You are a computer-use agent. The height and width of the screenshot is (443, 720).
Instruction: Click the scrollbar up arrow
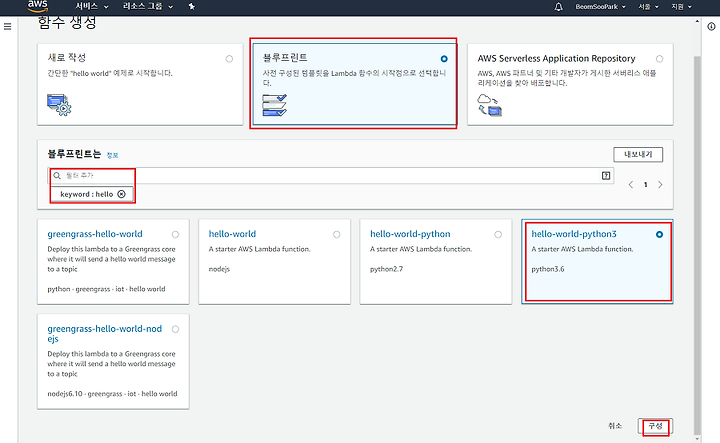(x=697, y=21)
